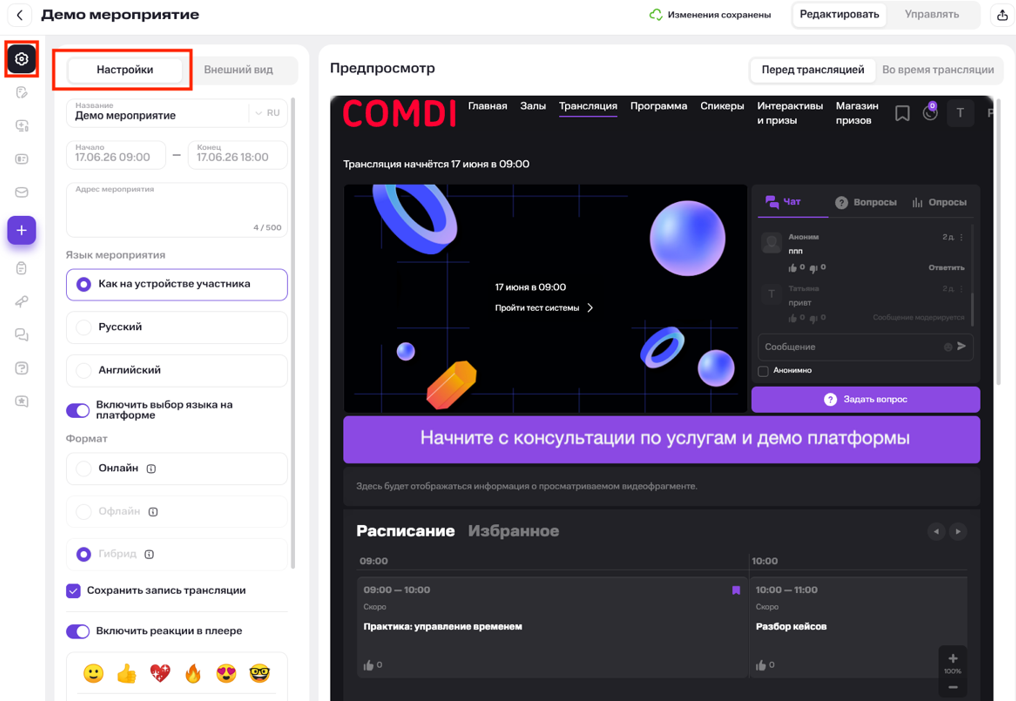The image size is (1016, 701).
Task: Open Программа in preview navigation
Action: tap(658, 106)
